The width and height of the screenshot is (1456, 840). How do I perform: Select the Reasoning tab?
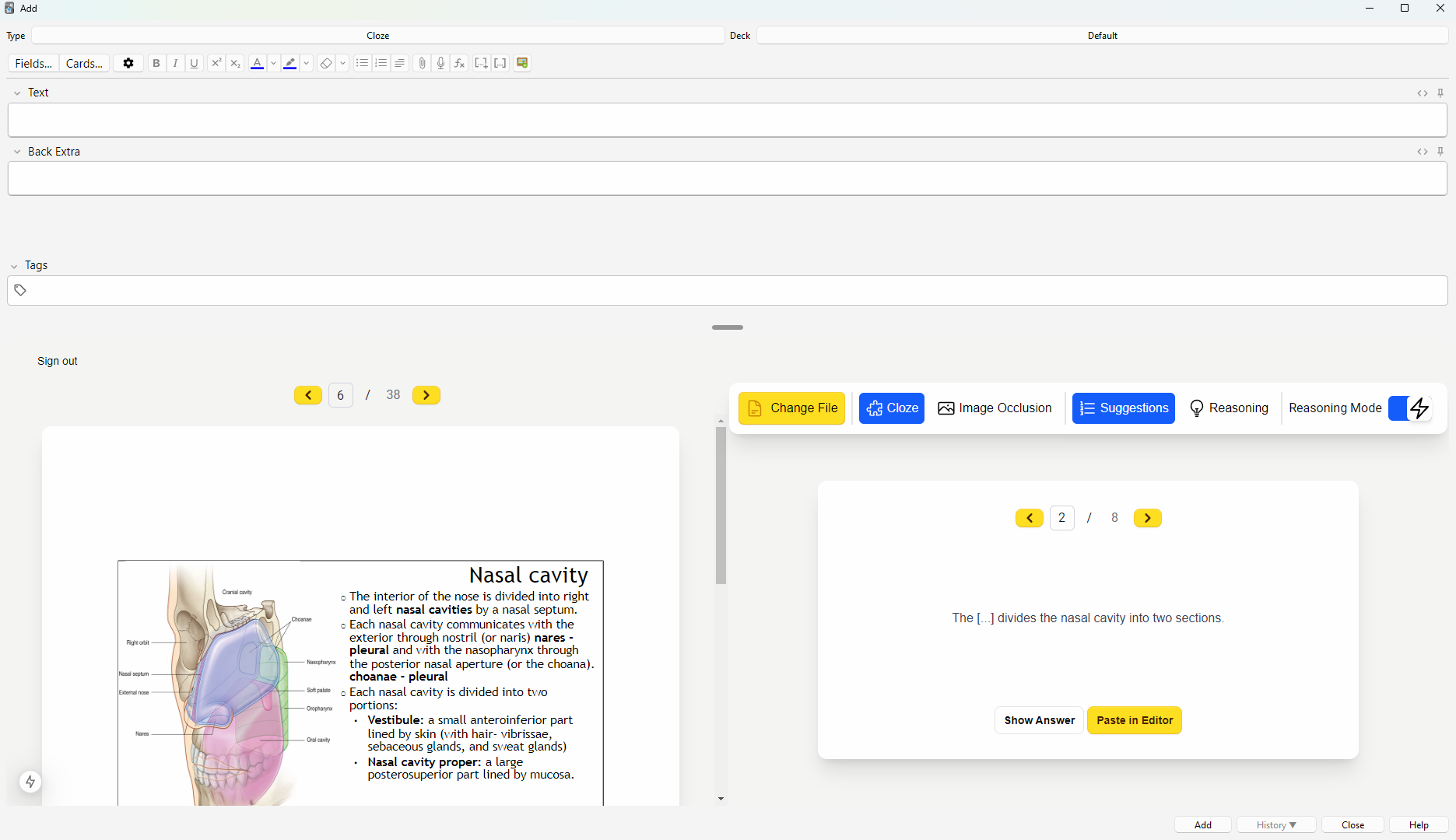pyautogui.click(x=1229, y=408)
